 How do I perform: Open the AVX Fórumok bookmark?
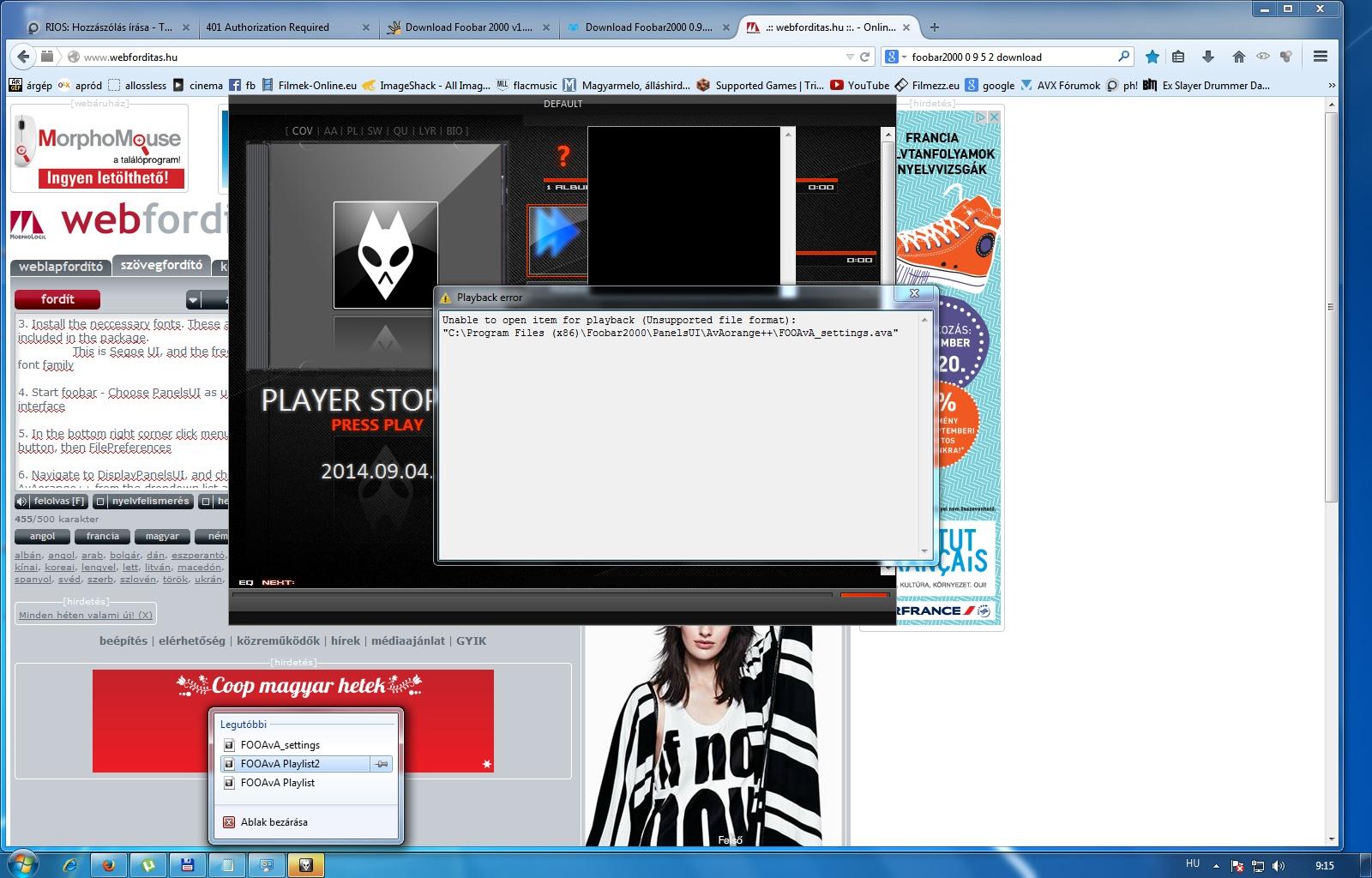tap(1060, 85)
